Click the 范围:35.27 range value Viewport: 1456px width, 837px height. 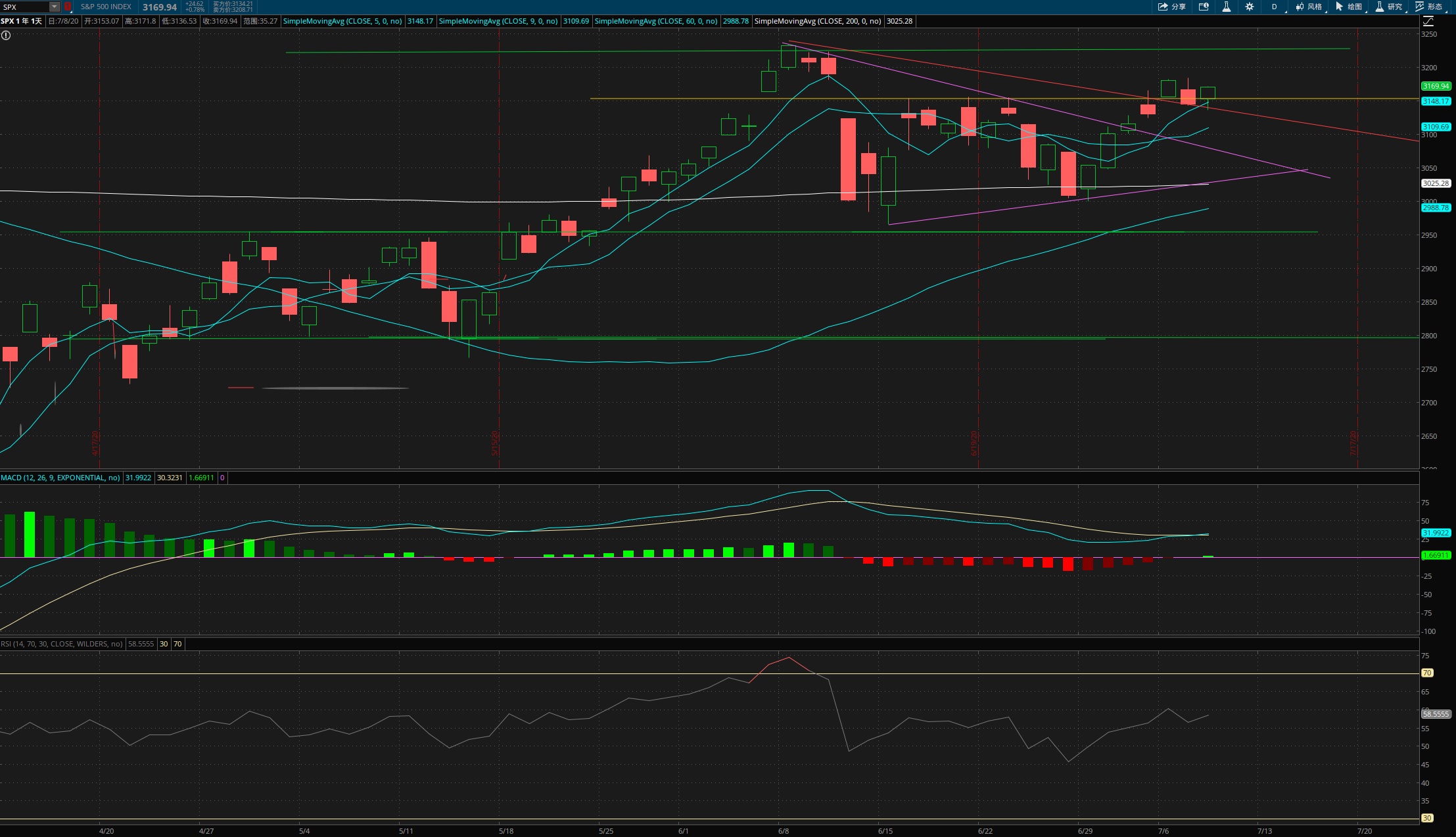[260, 21]
